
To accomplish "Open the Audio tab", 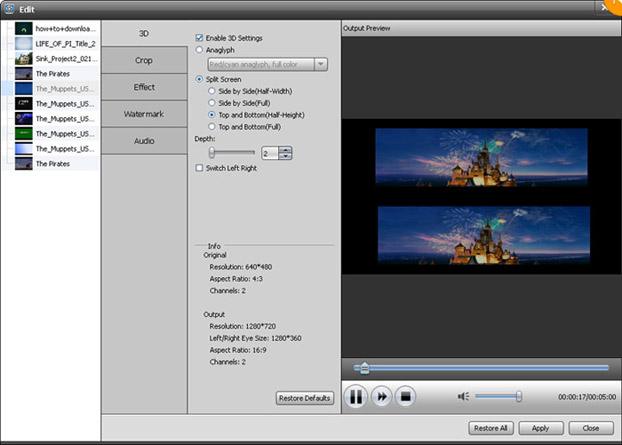I will tap(144, 141).
